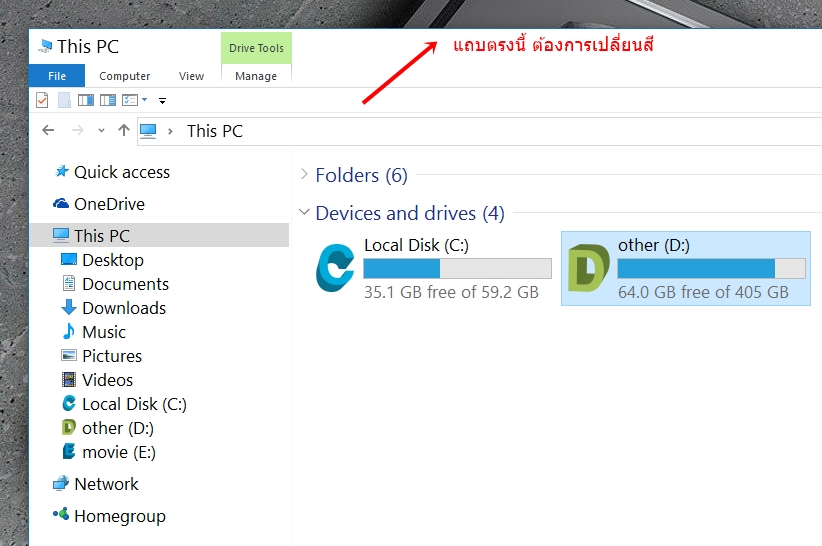
Task: Open the Manage tab
Action: 256,76
